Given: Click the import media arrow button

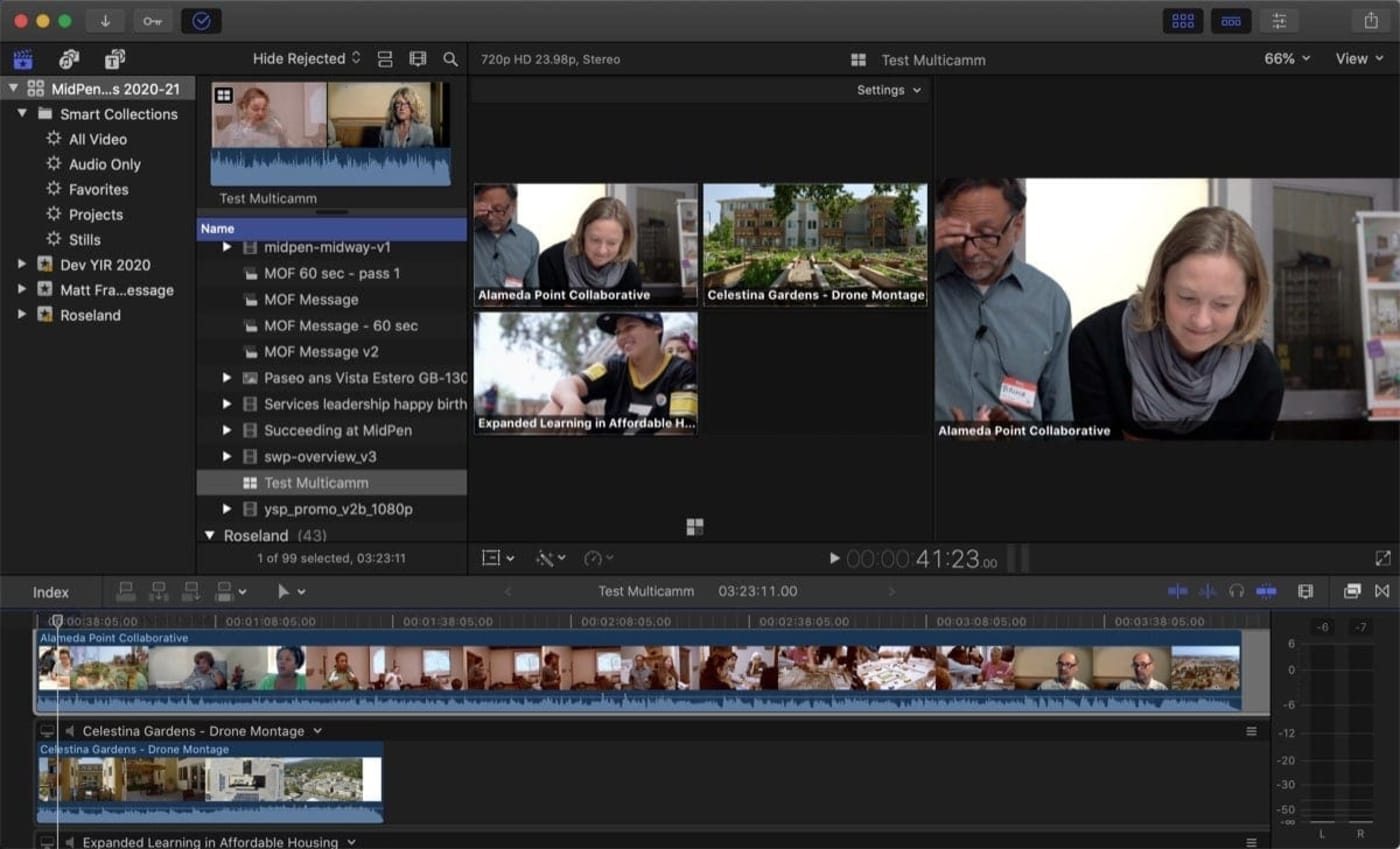Looking at the screenshot, I should pyautogui.click(x=105, y=21).
